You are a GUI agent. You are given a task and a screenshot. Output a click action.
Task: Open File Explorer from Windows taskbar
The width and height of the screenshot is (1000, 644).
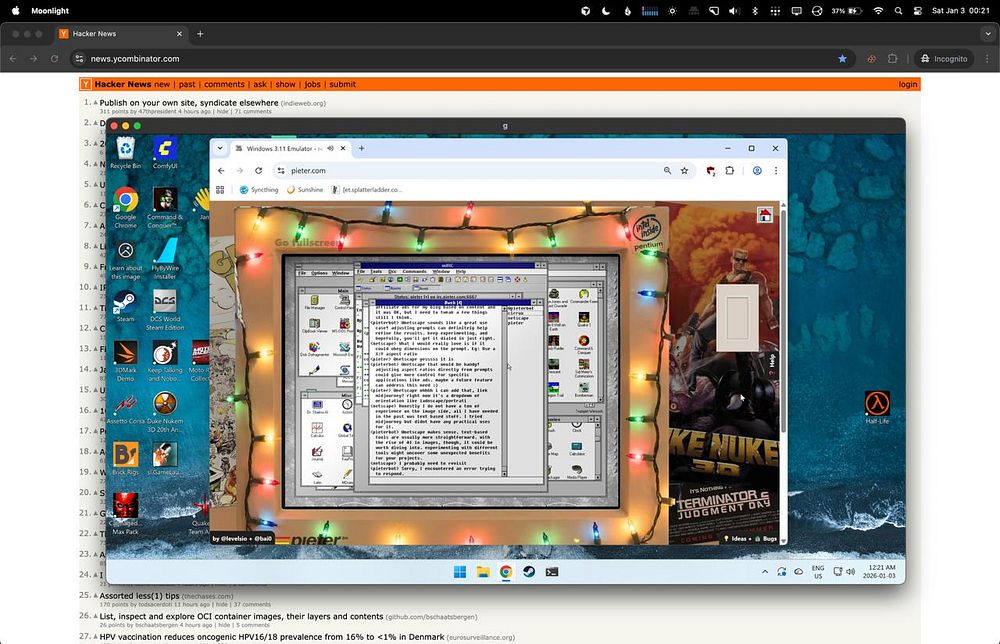(x=483, y=572)
